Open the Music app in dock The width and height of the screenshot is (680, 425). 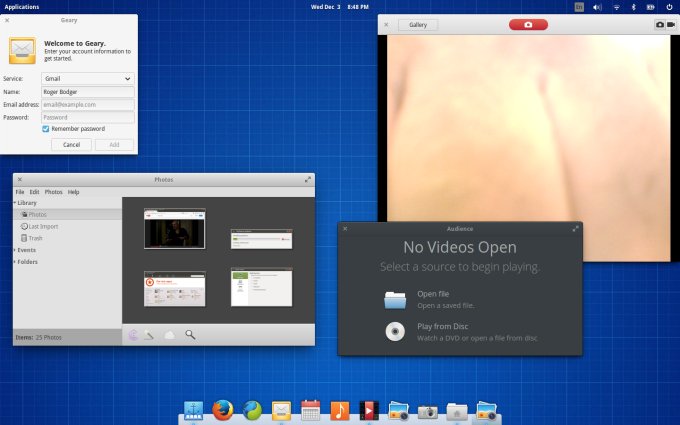coord(340,410)
